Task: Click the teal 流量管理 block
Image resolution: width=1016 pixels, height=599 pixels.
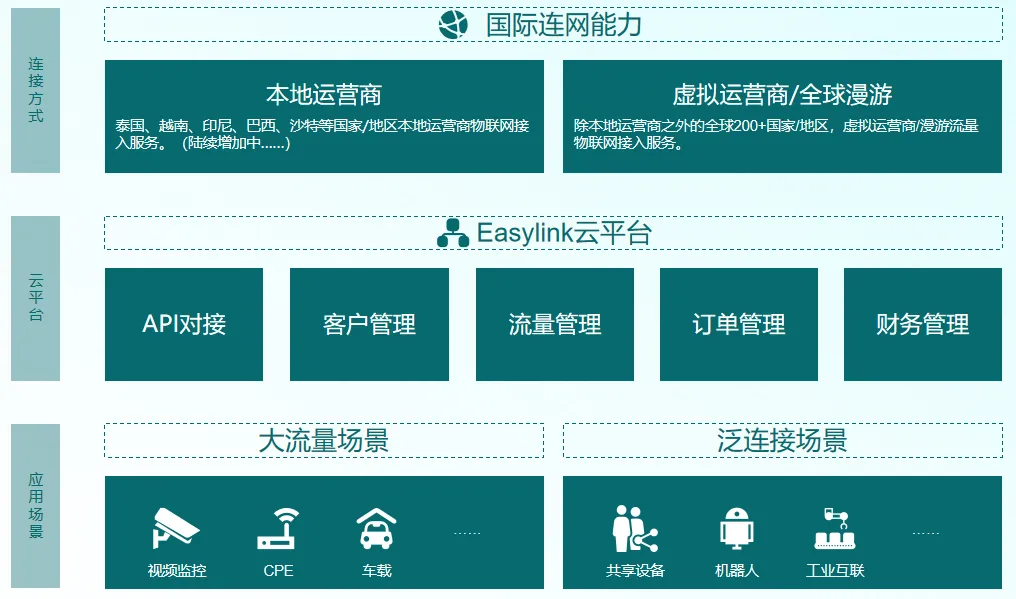Action: 555,324
